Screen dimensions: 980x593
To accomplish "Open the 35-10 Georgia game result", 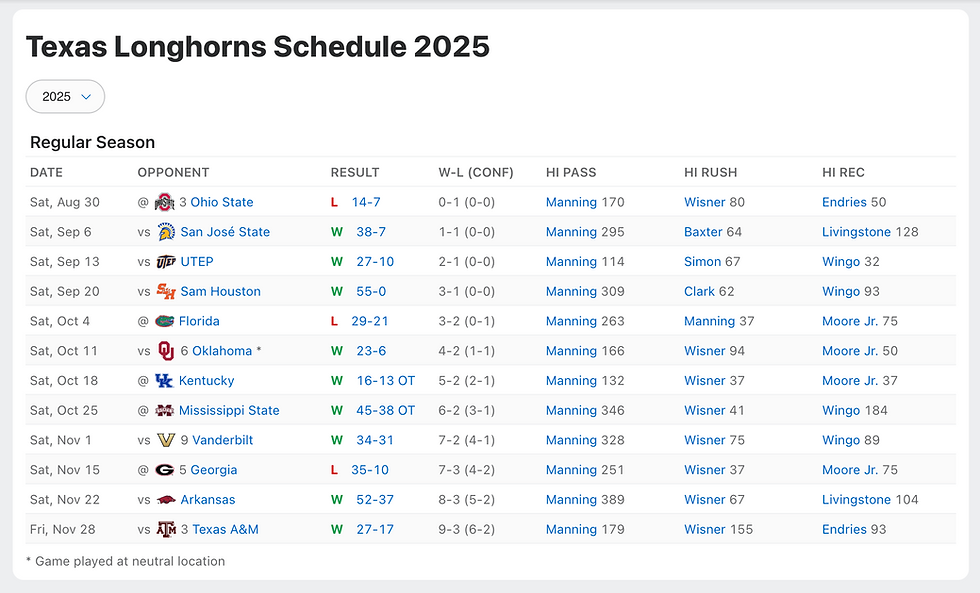I will 370,470.
